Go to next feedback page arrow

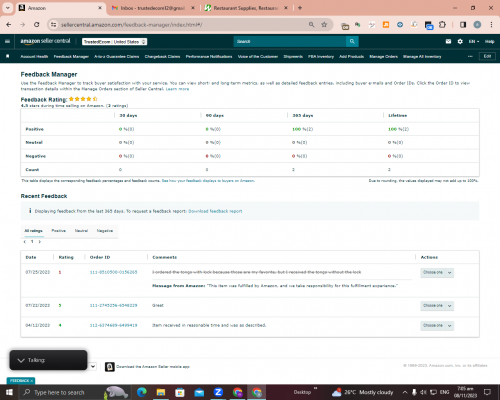point(40,242)
